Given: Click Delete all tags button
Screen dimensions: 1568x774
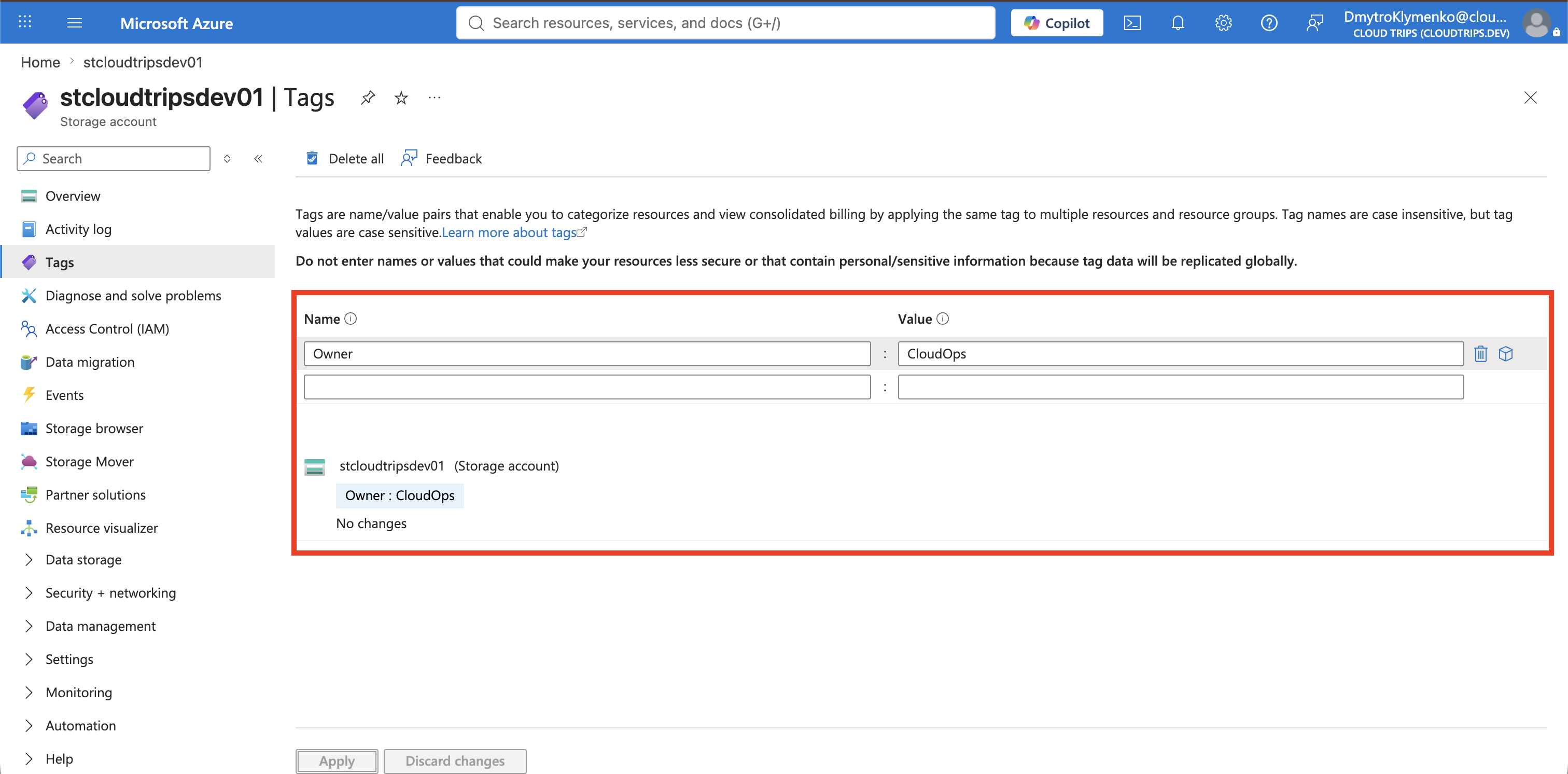Looking at the screenshot, I should (345, 158).
